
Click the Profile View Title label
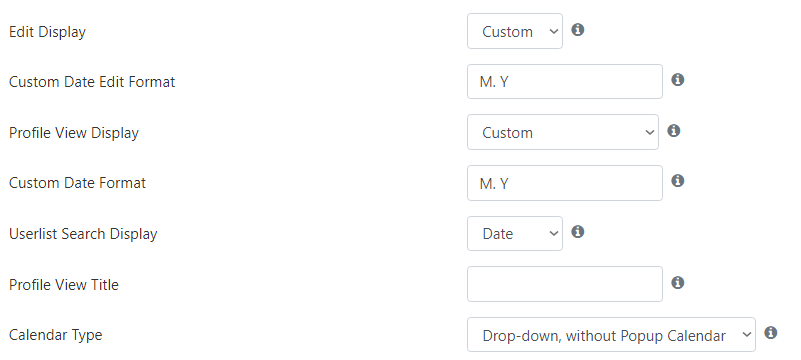[64, 284]
